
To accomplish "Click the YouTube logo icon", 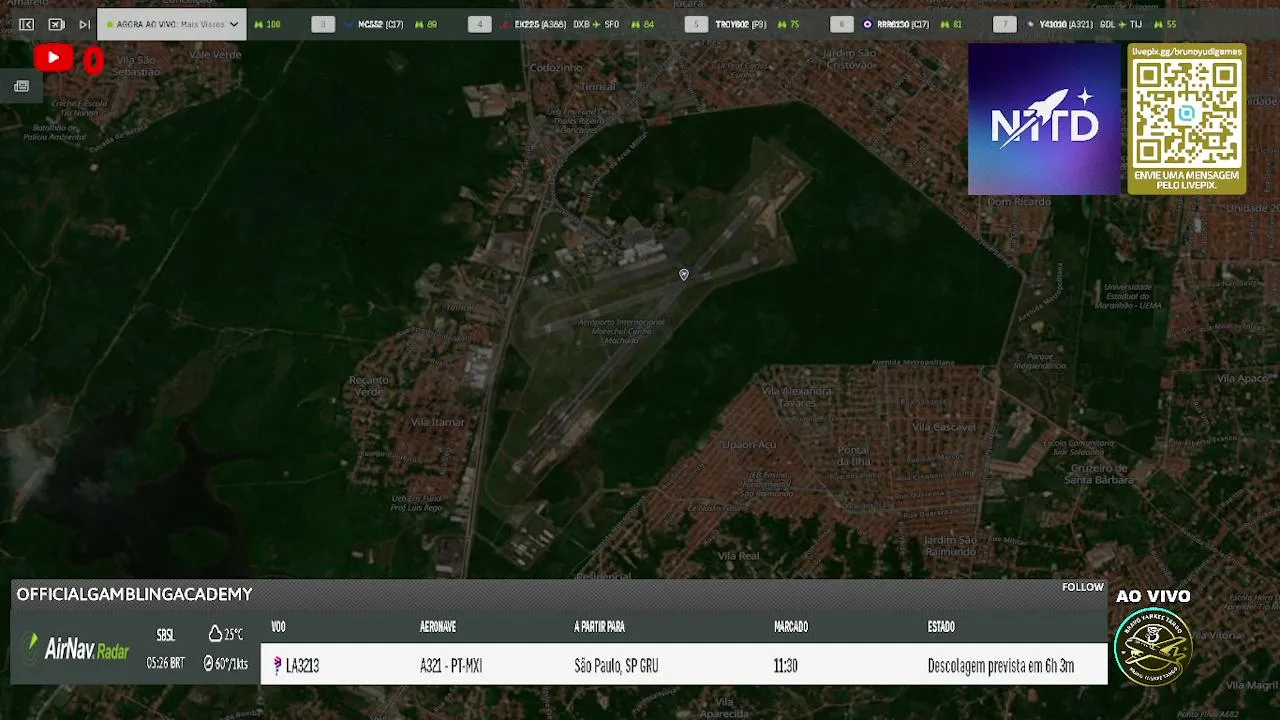I will [53, 59].
